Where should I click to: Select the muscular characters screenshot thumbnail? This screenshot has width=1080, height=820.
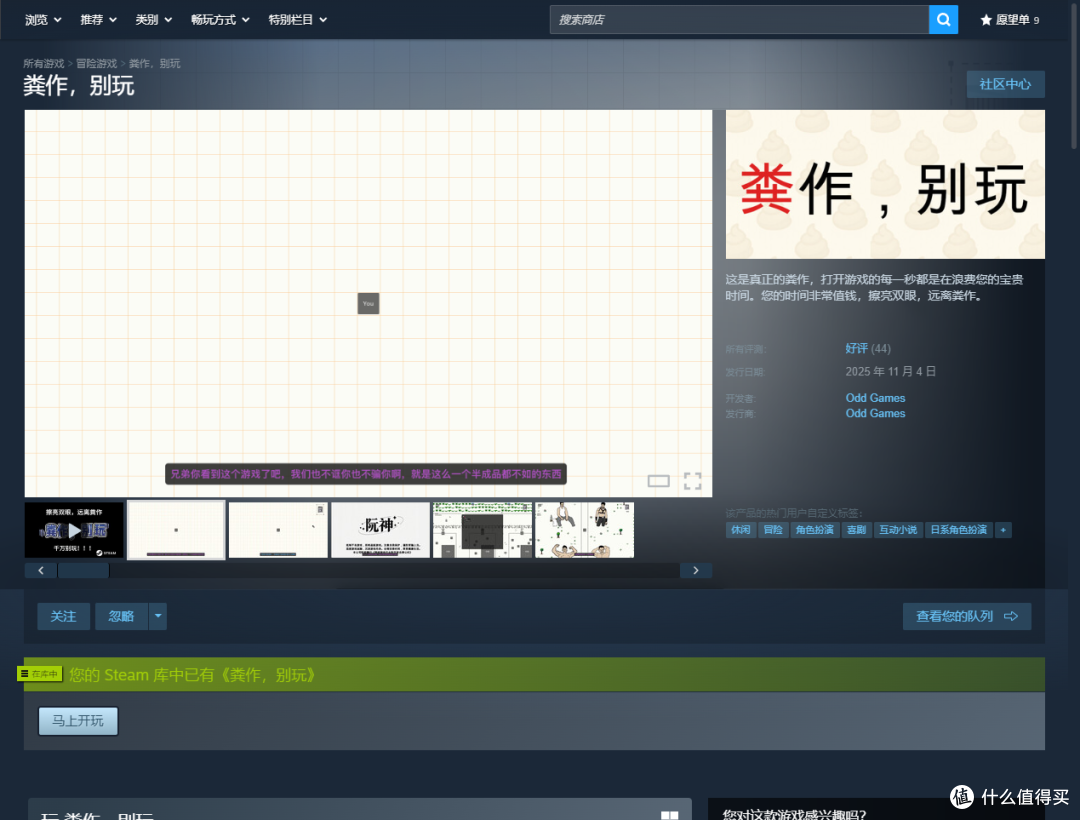[x=584, y=530]
